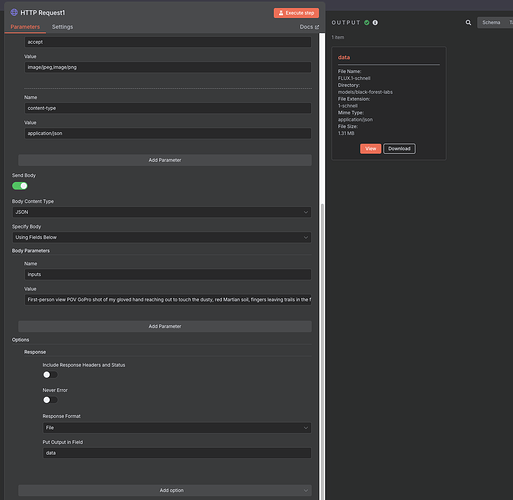View the data binary file
Screen dimensions: 513x500
[370, 149]
